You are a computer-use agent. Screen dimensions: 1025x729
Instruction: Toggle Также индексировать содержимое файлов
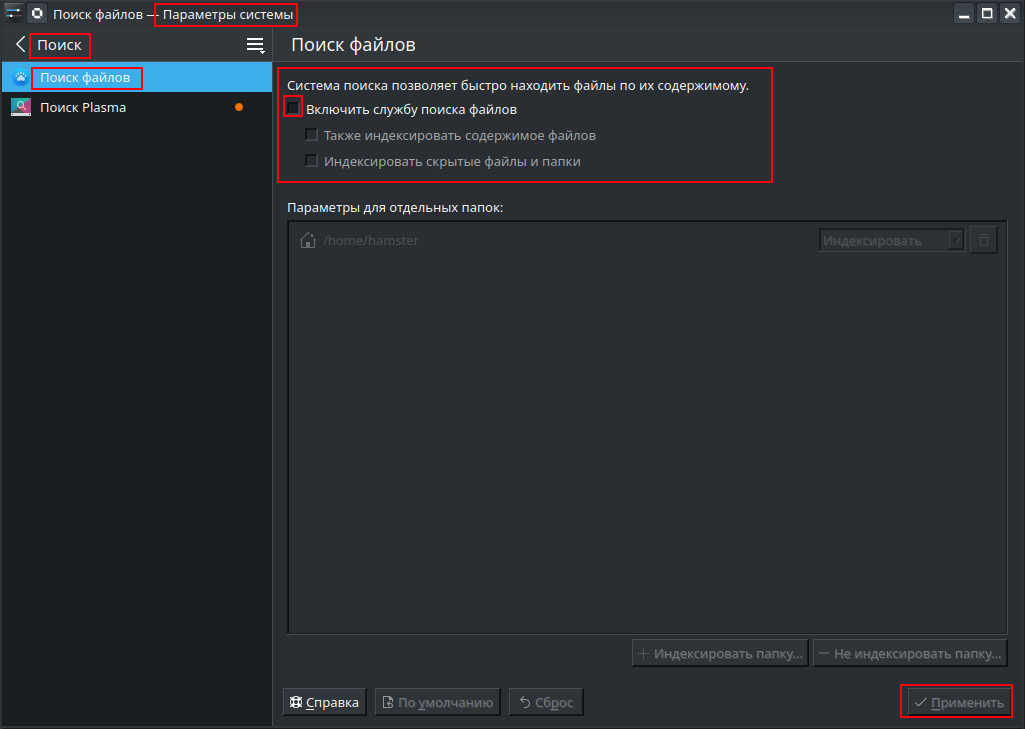tap(312, 135)
